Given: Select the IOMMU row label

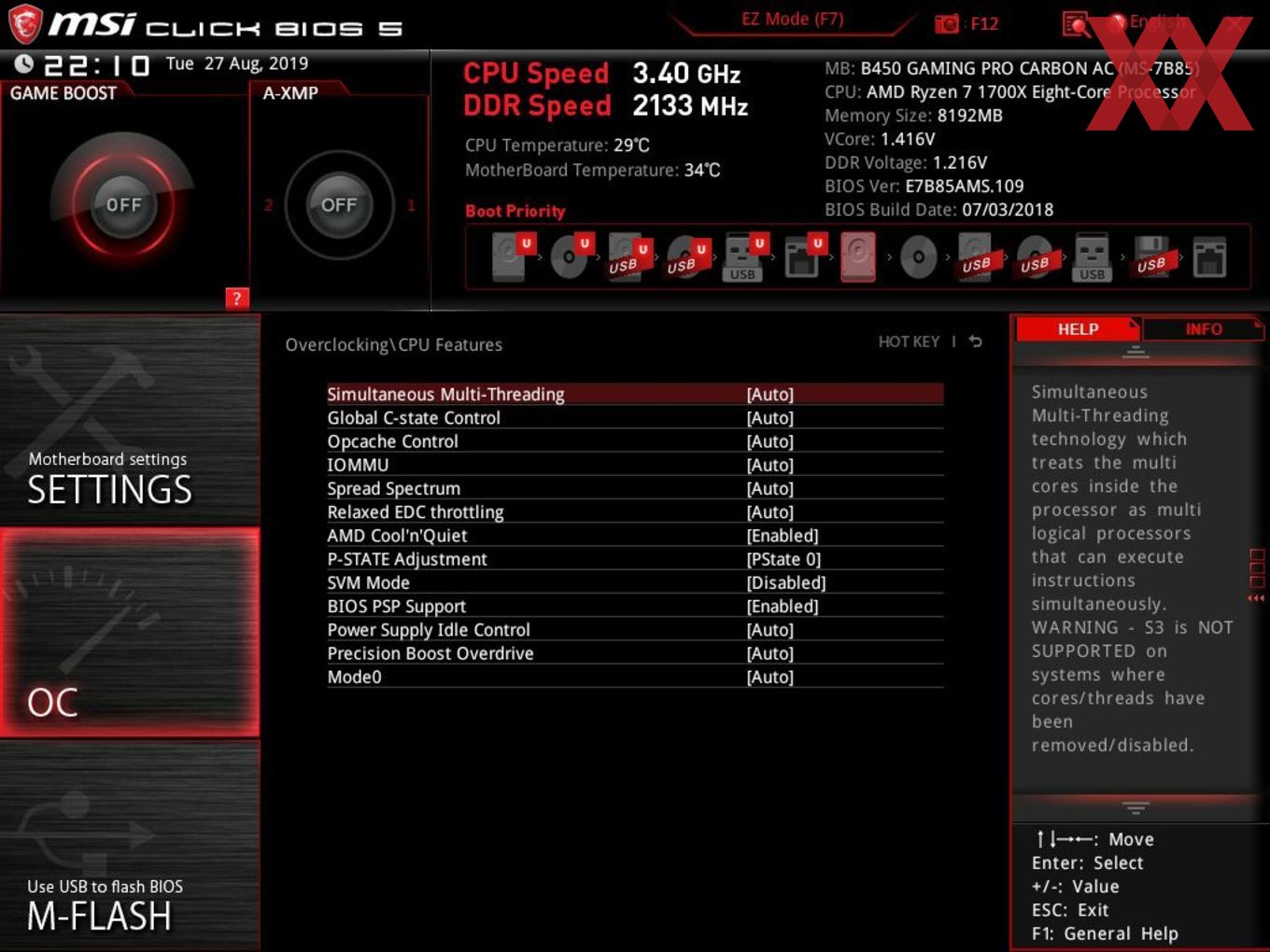Looking at the screenshot, I should (x=358, y=465).
